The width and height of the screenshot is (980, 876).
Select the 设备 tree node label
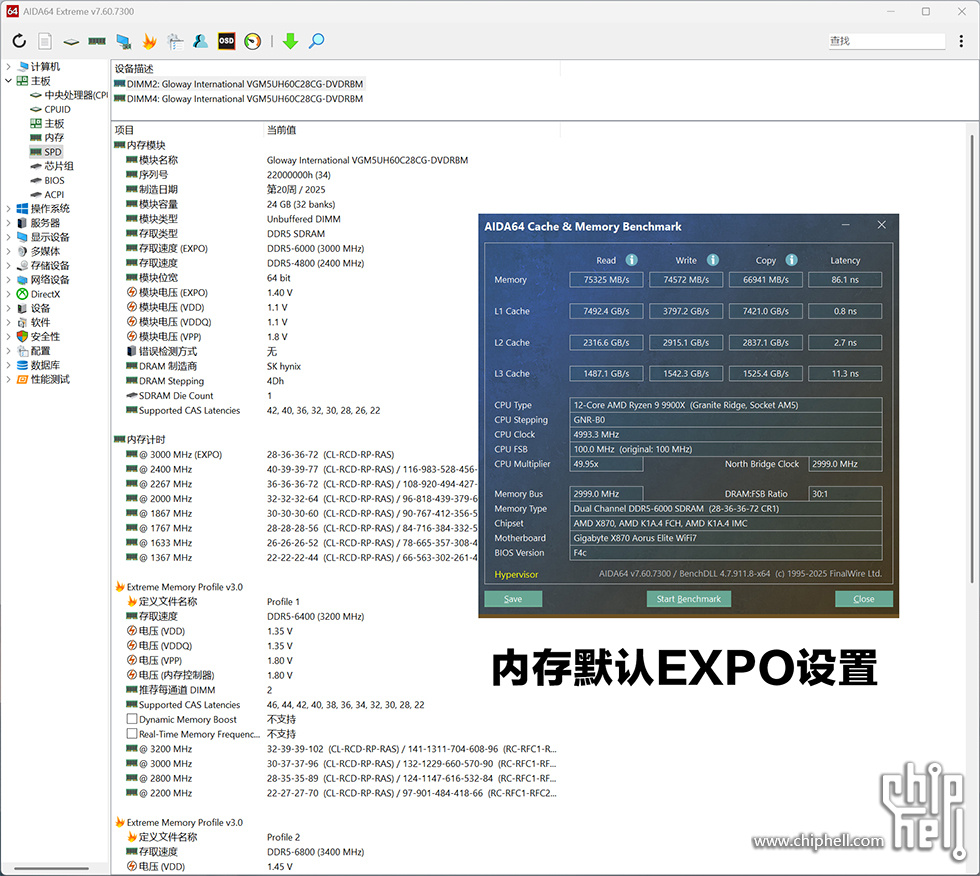[x=41, y=309]
